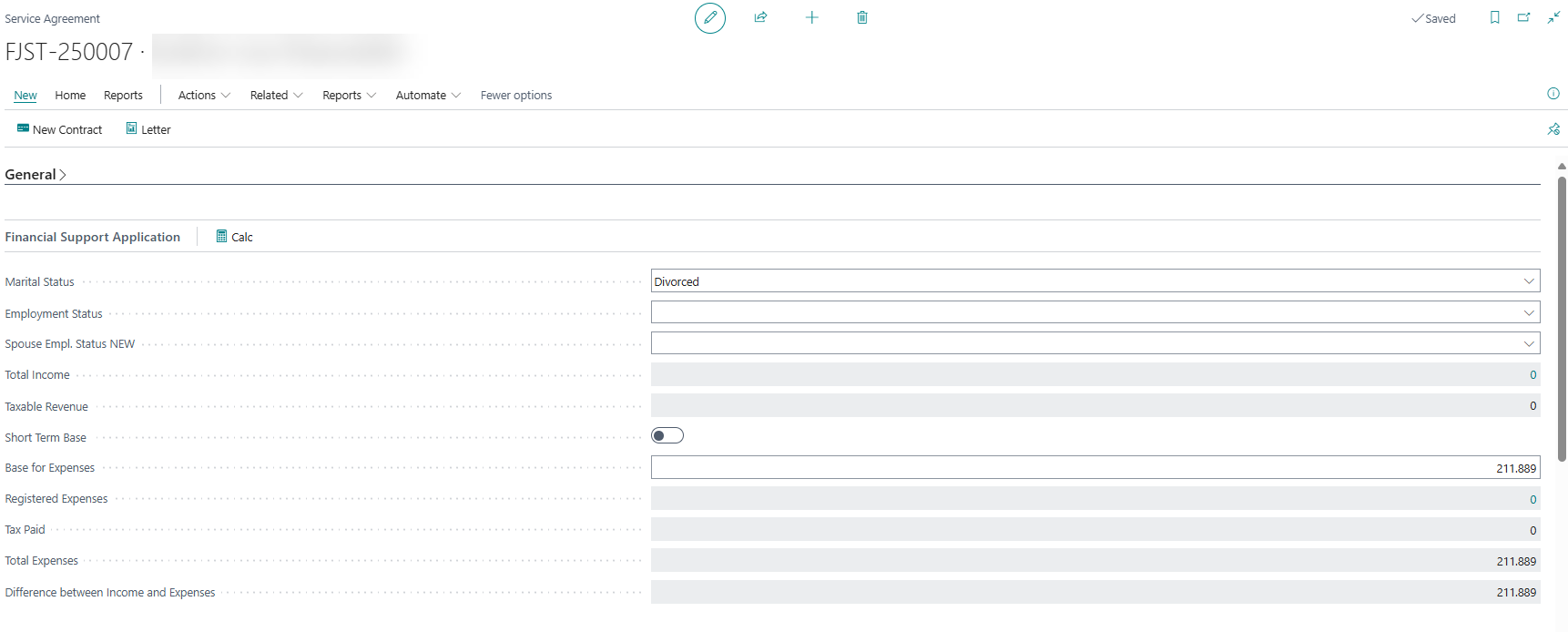This screenshot has height=632, width=1568.
Task: Click the plus icon to create new
Action: (x=811, y=17)
